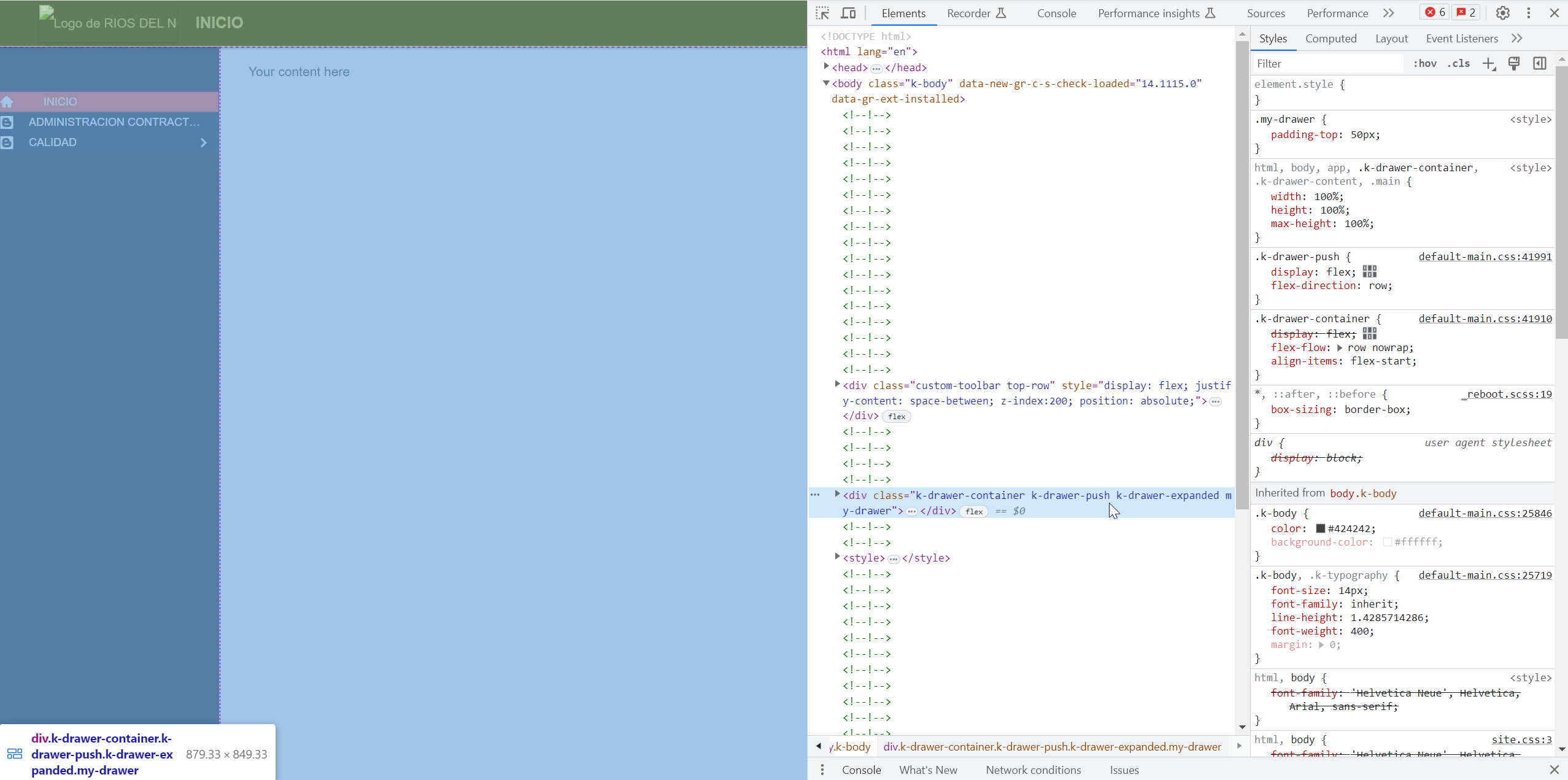Toggle the .cls class editor button
1568x780 pixels.
tap(1458, 64)
